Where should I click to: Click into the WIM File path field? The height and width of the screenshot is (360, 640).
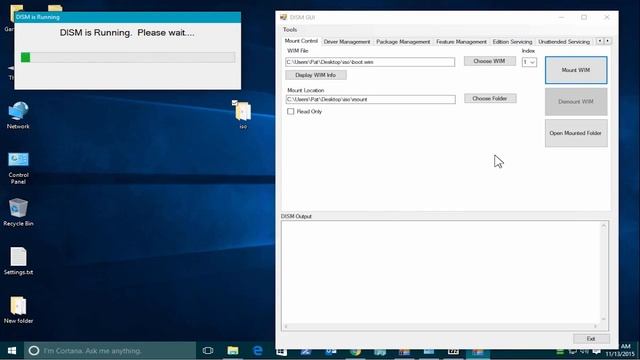370,62
